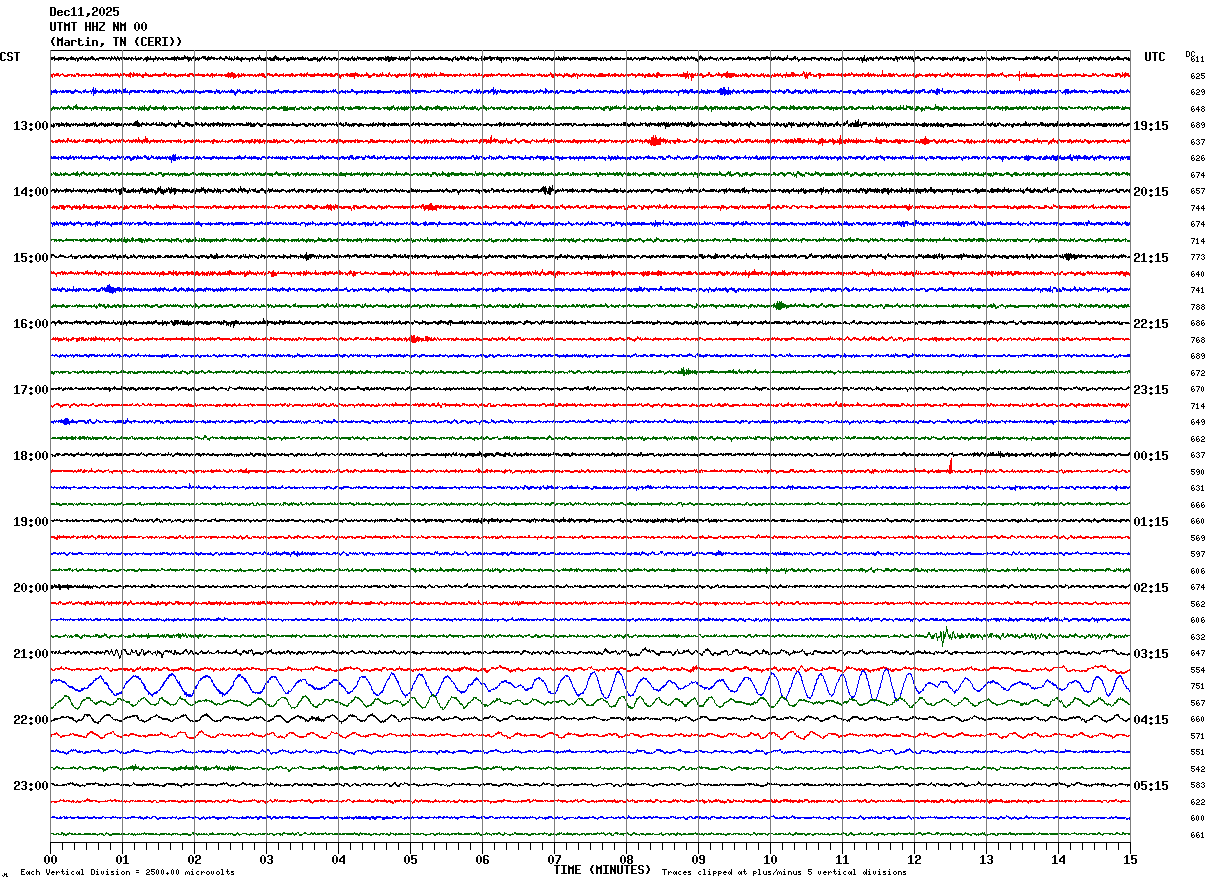The image size is (1210, 886).
Task: Click the CST timezone header
Action: (10, 57)
